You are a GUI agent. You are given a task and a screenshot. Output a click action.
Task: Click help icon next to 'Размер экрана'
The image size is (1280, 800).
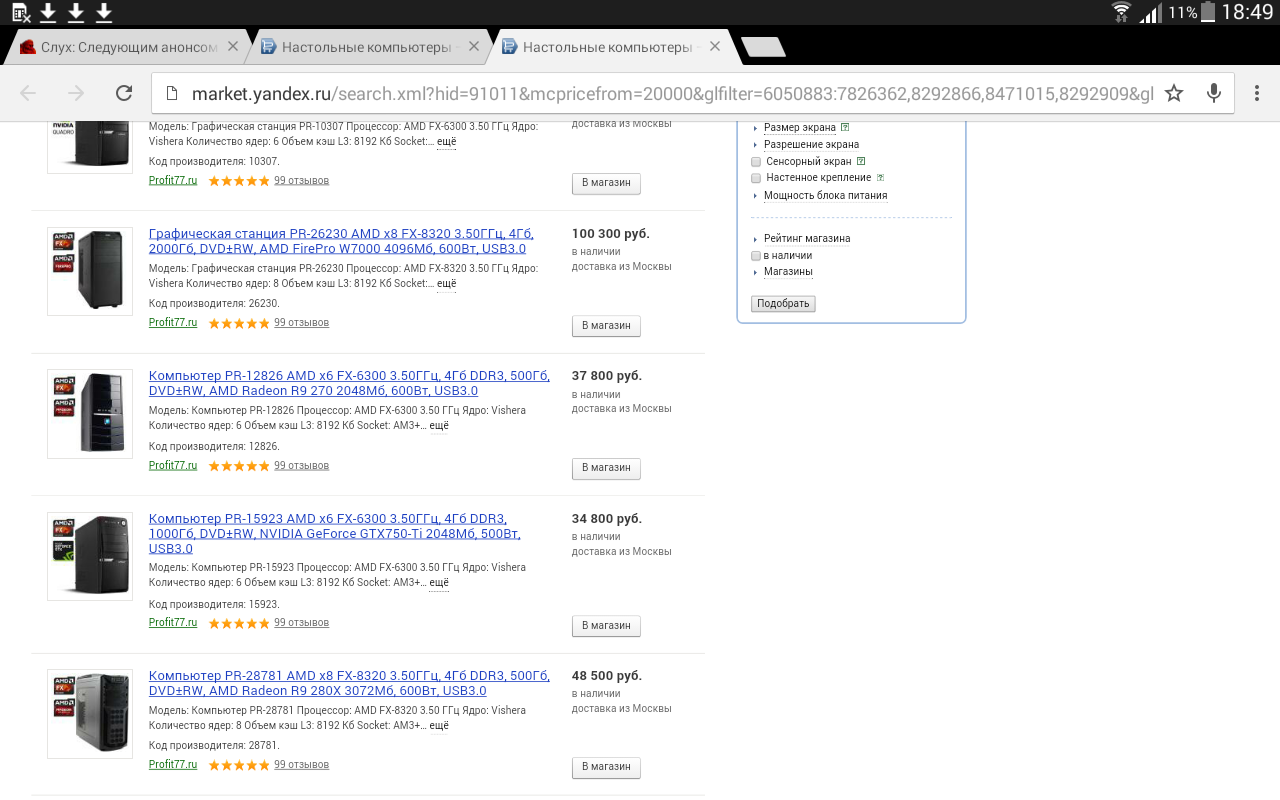pyautogui.click(x=845, y=128)
